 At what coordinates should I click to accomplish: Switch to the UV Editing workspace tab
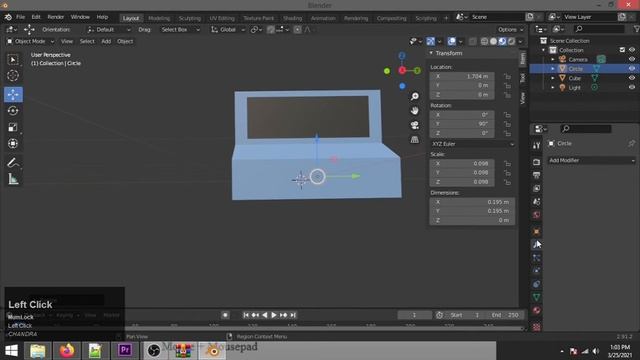point(222,18)
